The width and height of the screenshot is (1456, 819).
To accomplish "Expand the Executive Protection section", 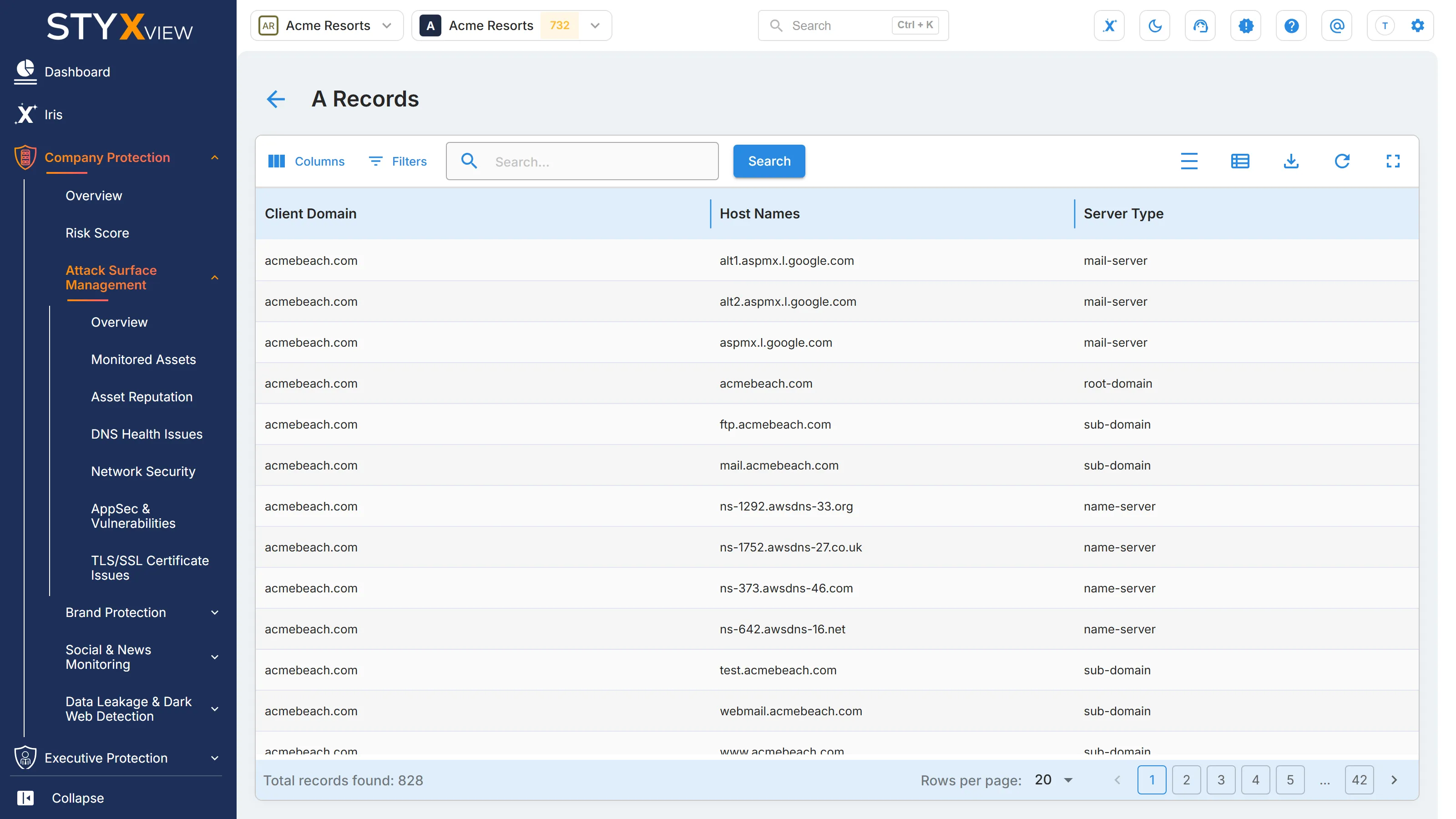I will pyautogui.click(x=215, y=758).
